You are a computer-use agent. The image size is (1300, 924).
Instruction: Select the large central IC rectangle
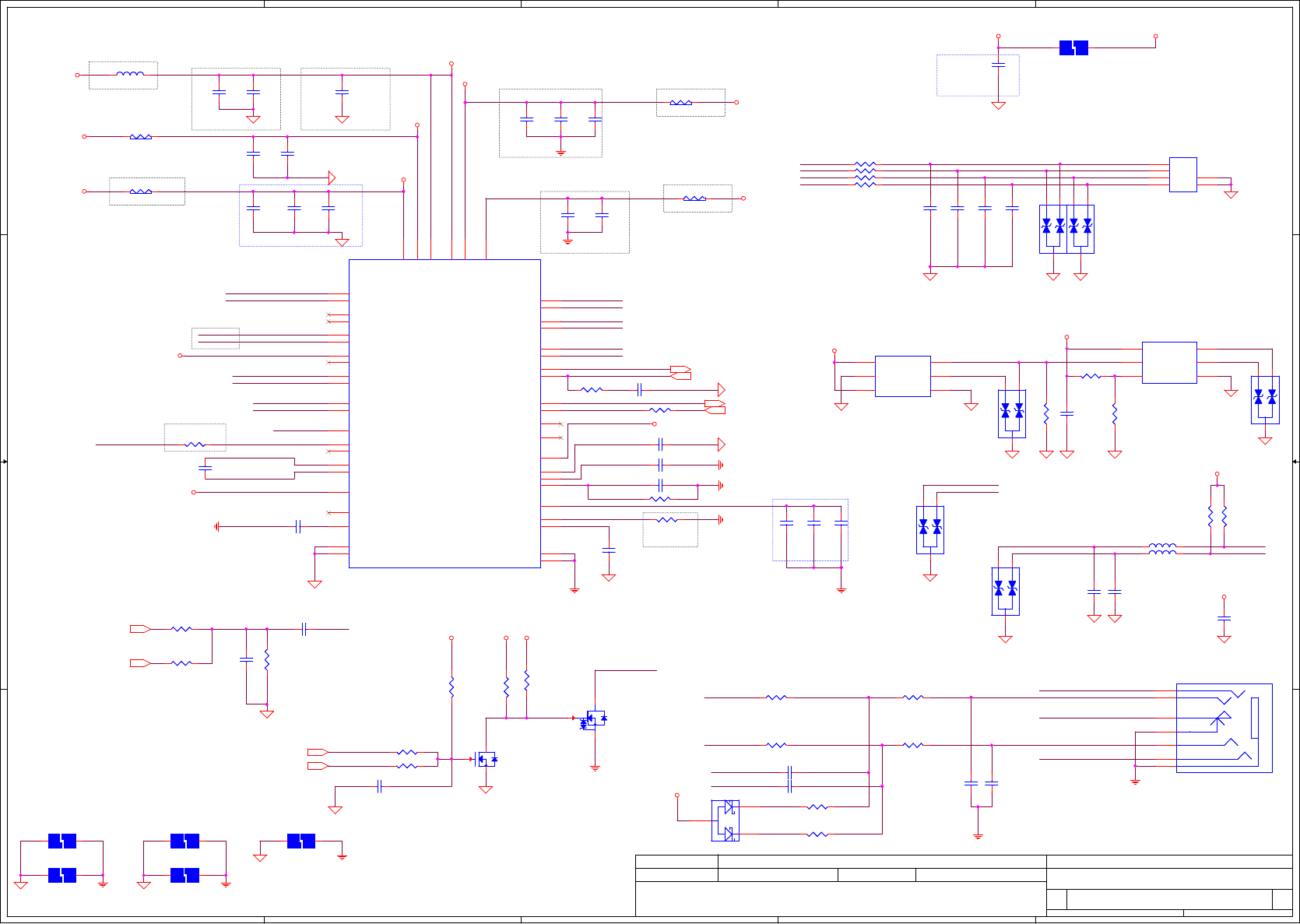444,413
